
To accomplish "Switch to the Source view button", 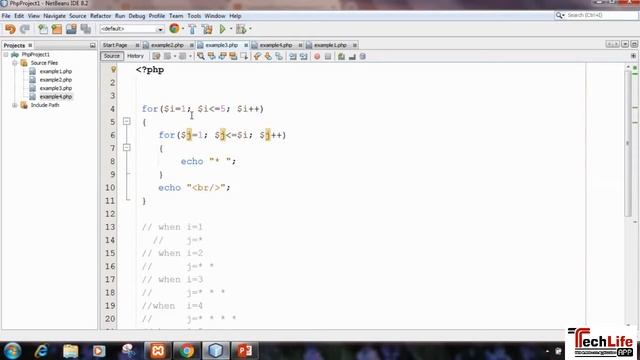I will [x=112, y=56].
